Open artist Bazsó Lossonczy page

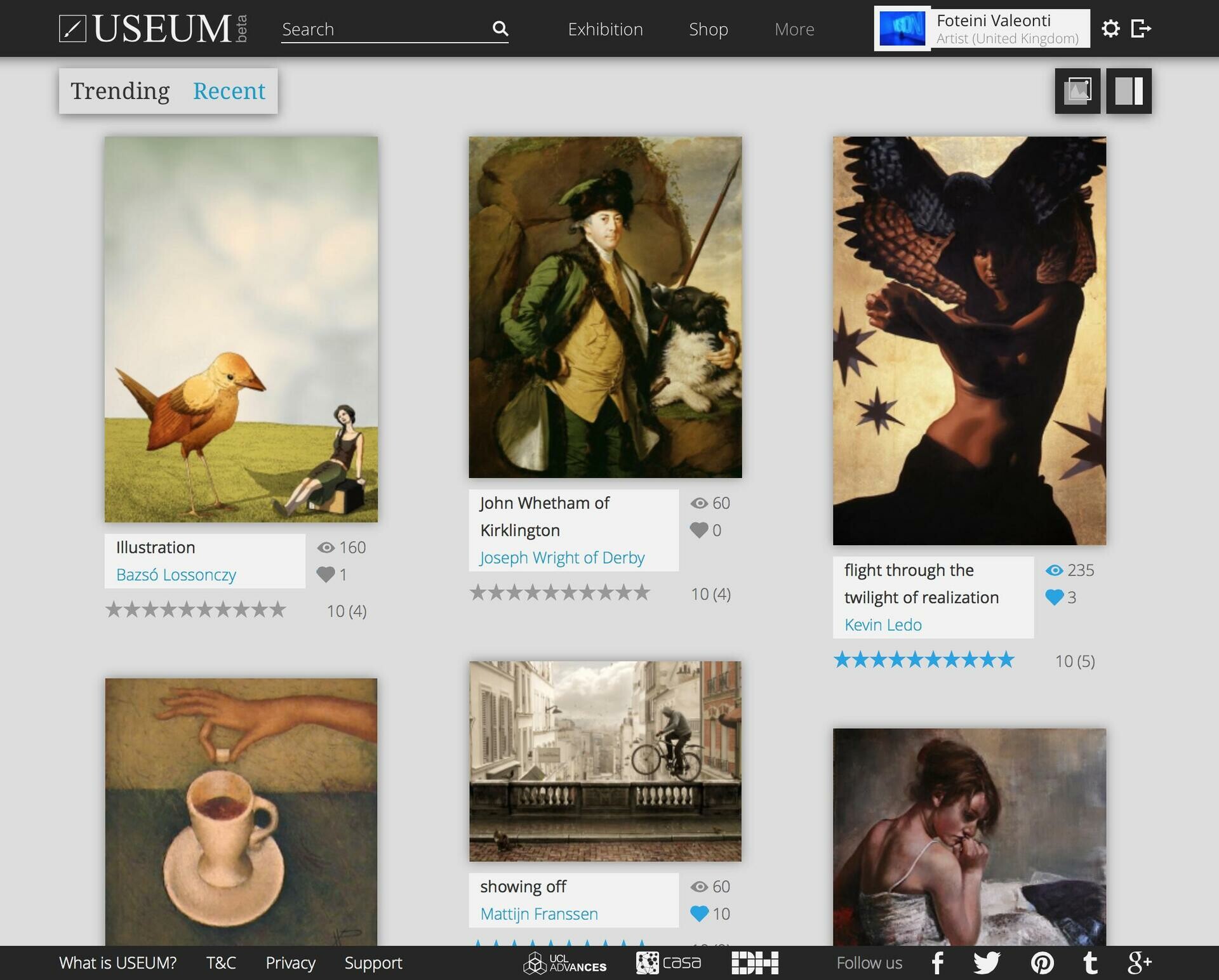point(176,574)
